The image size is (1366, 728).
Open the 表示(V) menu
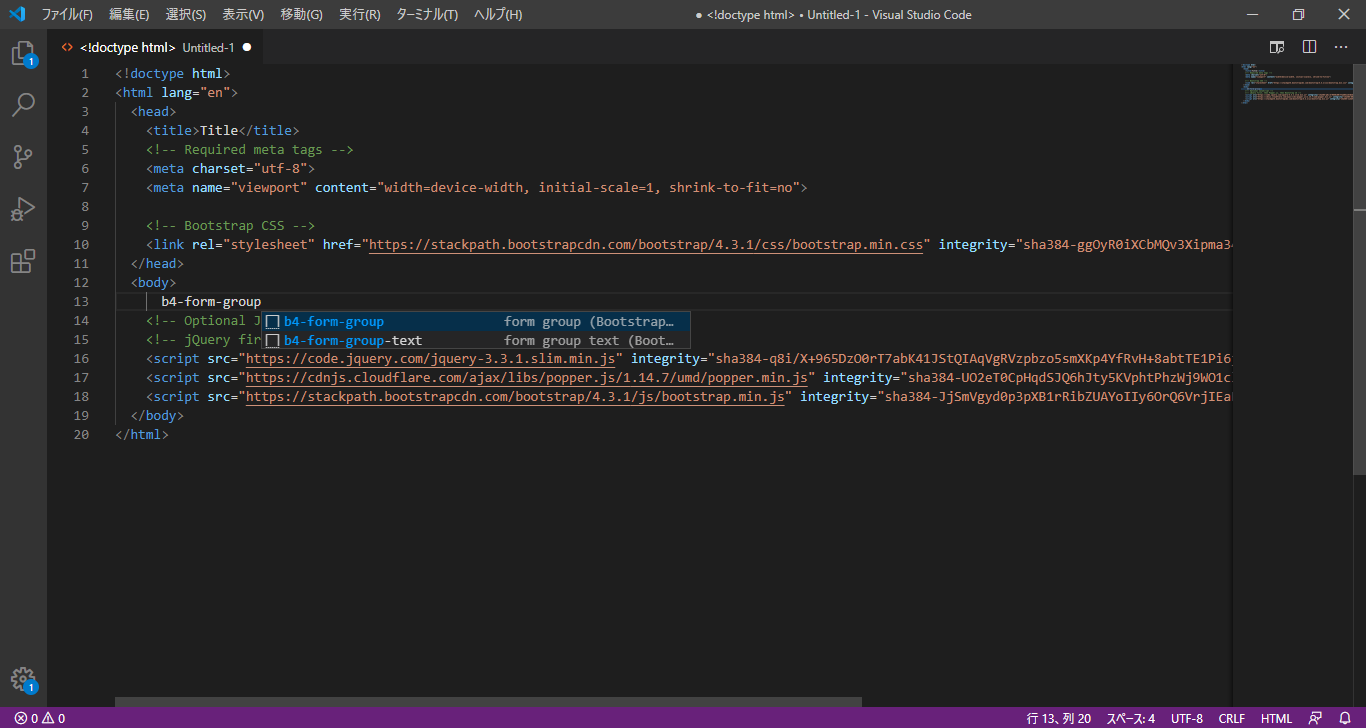coord(243,14)
